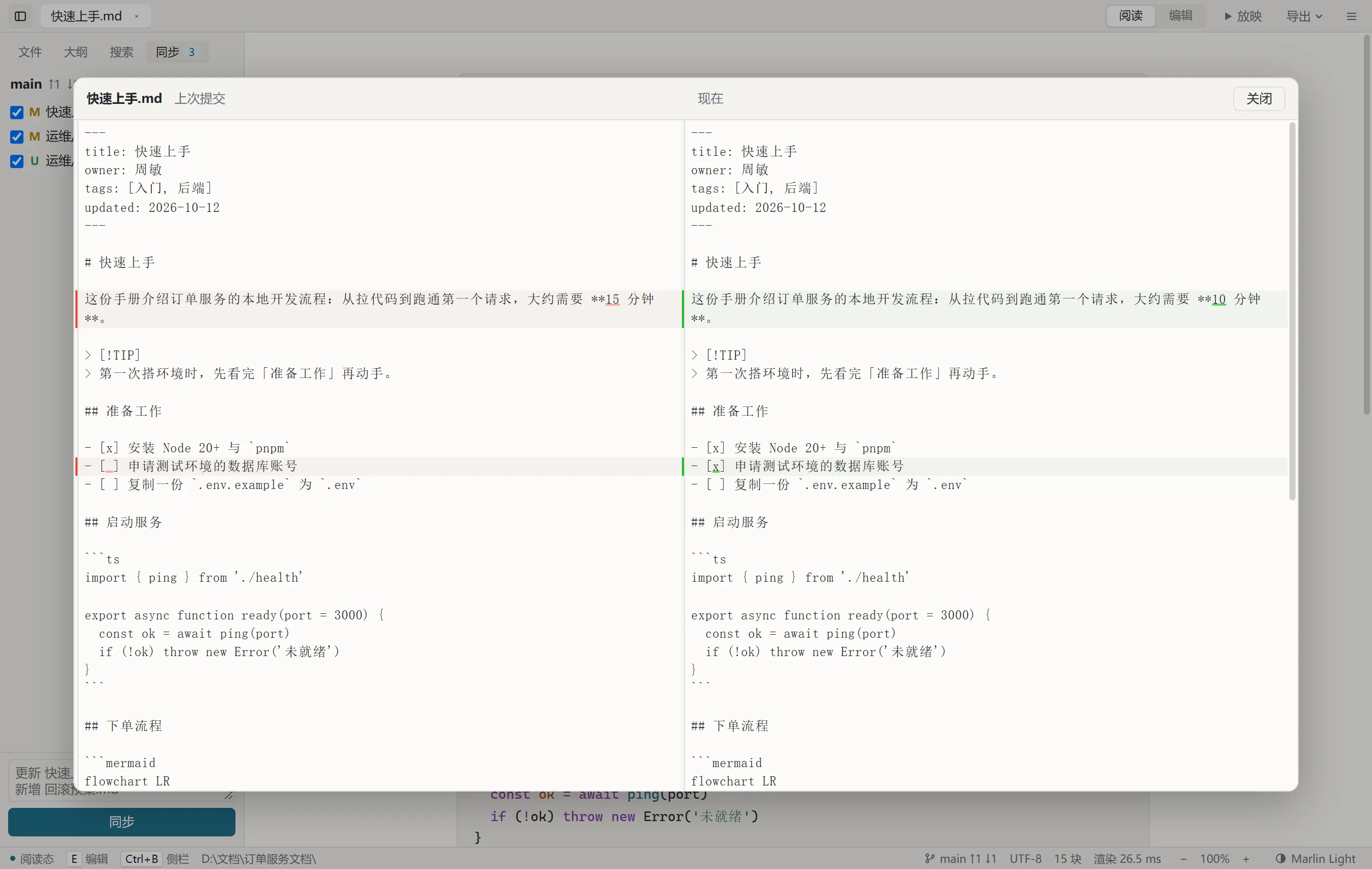
Task: Close the diff dialog with 关闭
Action: 1259,98
